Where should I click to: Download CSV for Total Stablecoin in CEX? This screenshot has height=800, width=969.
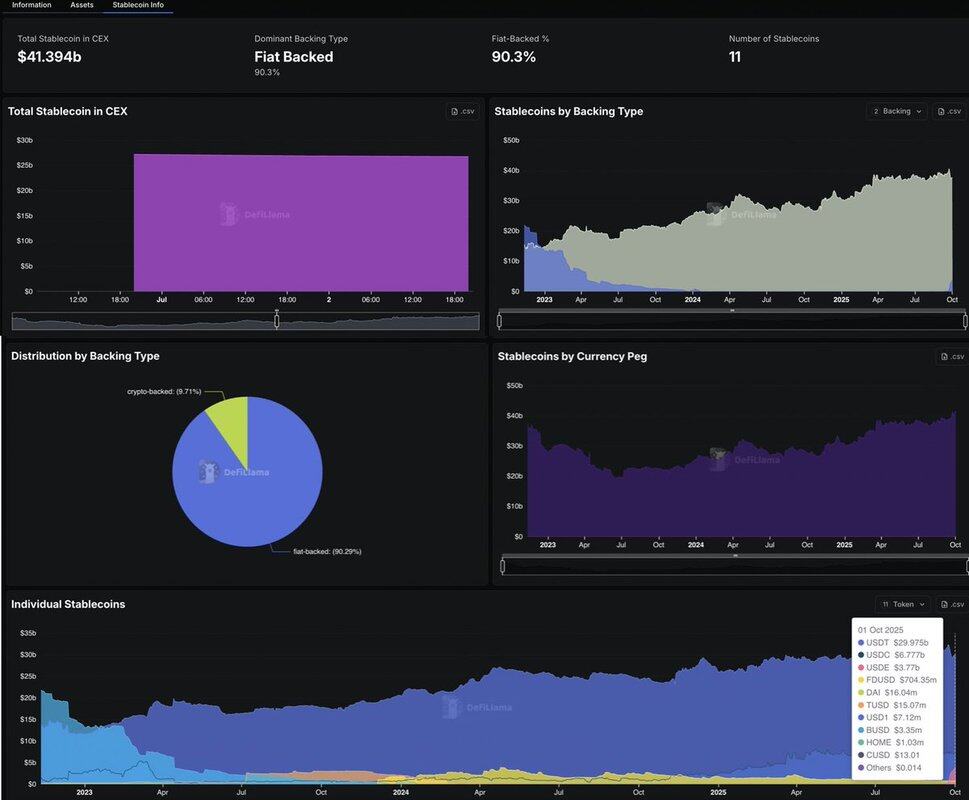462,111
